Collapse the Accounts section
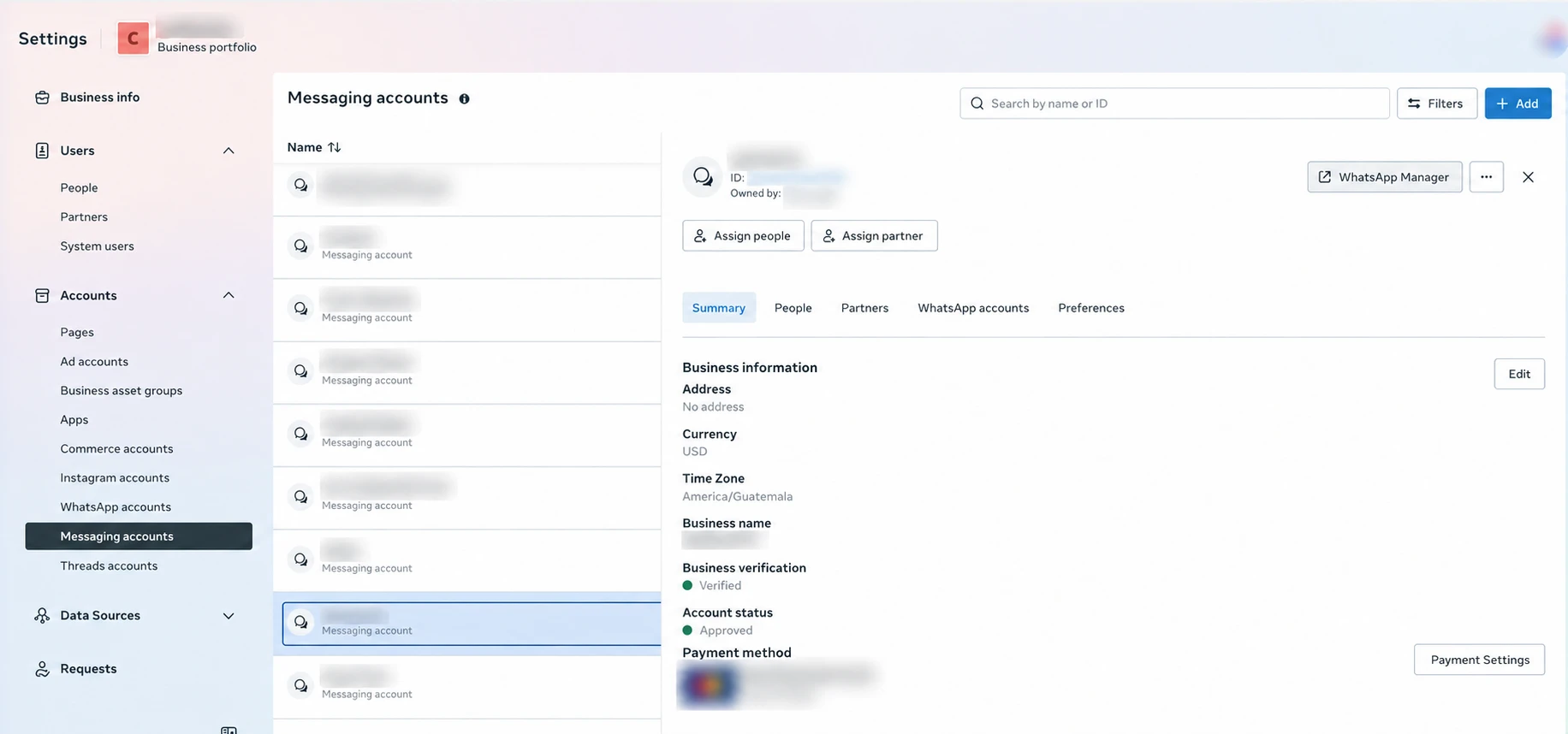This screenshot has height=734, width=1568. coord(229,295)
